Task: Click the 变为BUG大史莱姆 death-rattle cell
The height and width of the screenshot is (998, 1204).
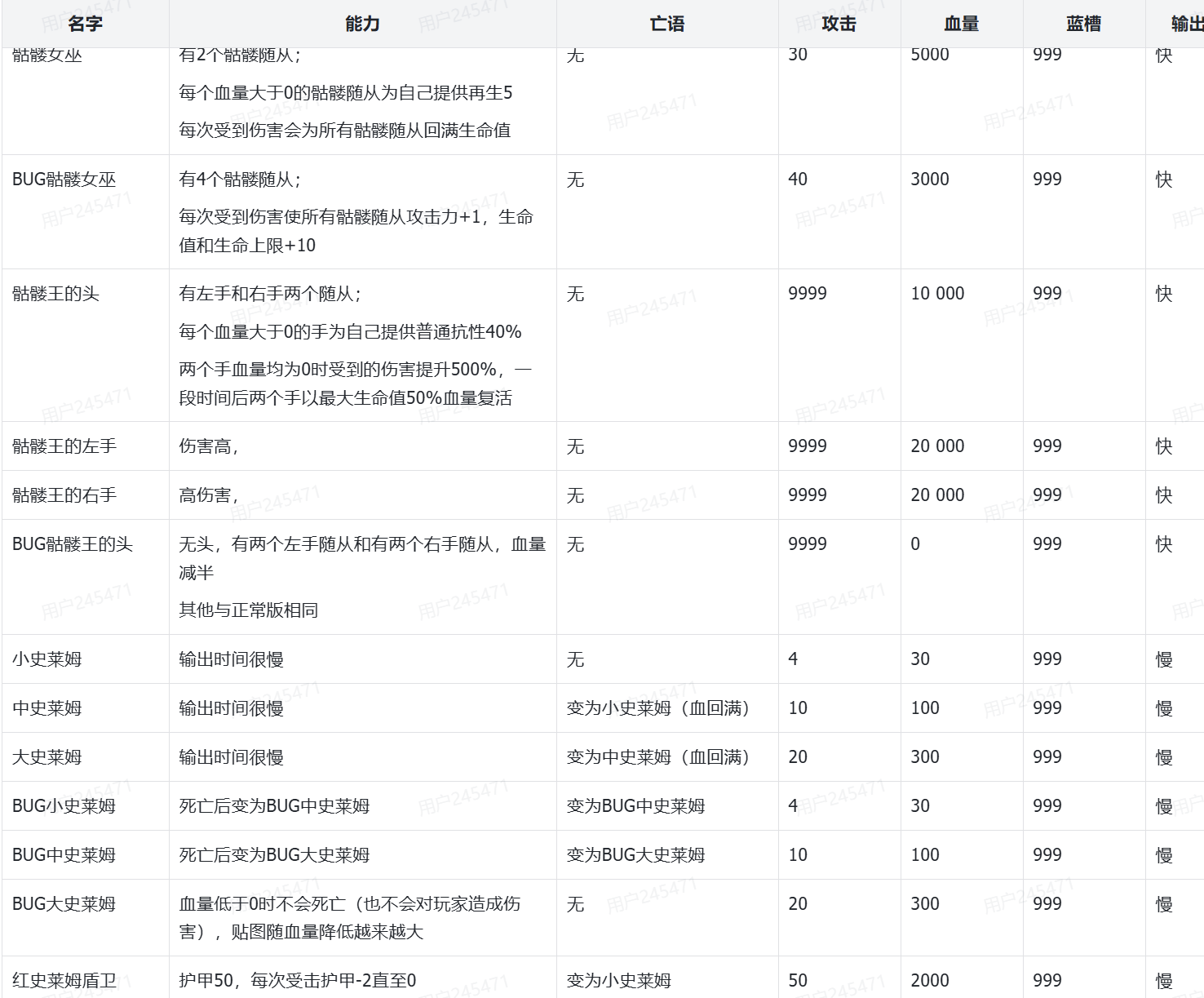Action: (635, 855)
